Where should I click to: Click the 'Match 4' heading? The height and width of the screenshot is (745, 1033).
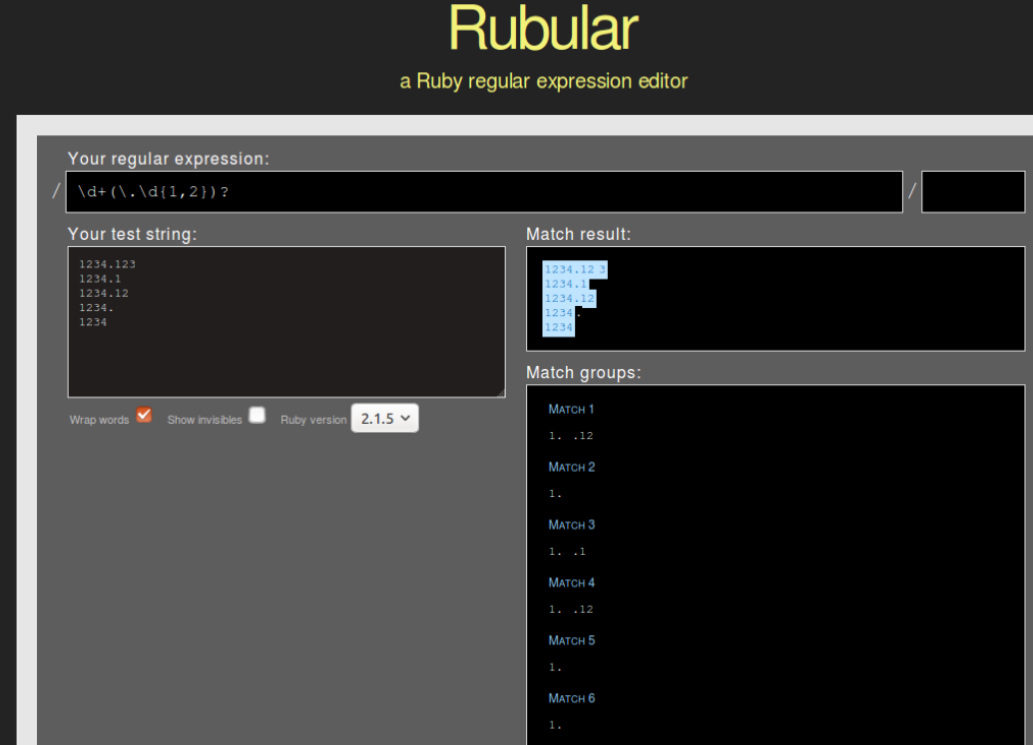pos(572,583)
